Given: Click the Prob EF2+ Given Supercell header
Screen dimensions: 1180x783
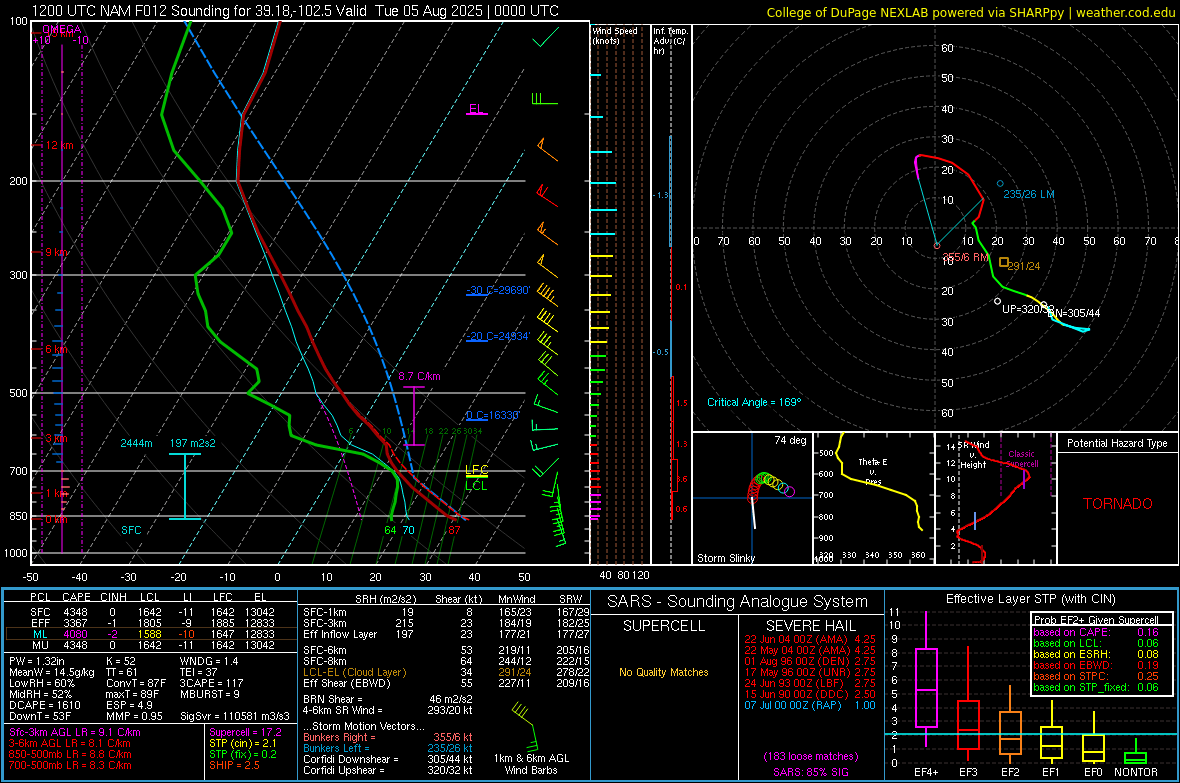Looking at the screenshot, I should tap(1096, 620).
